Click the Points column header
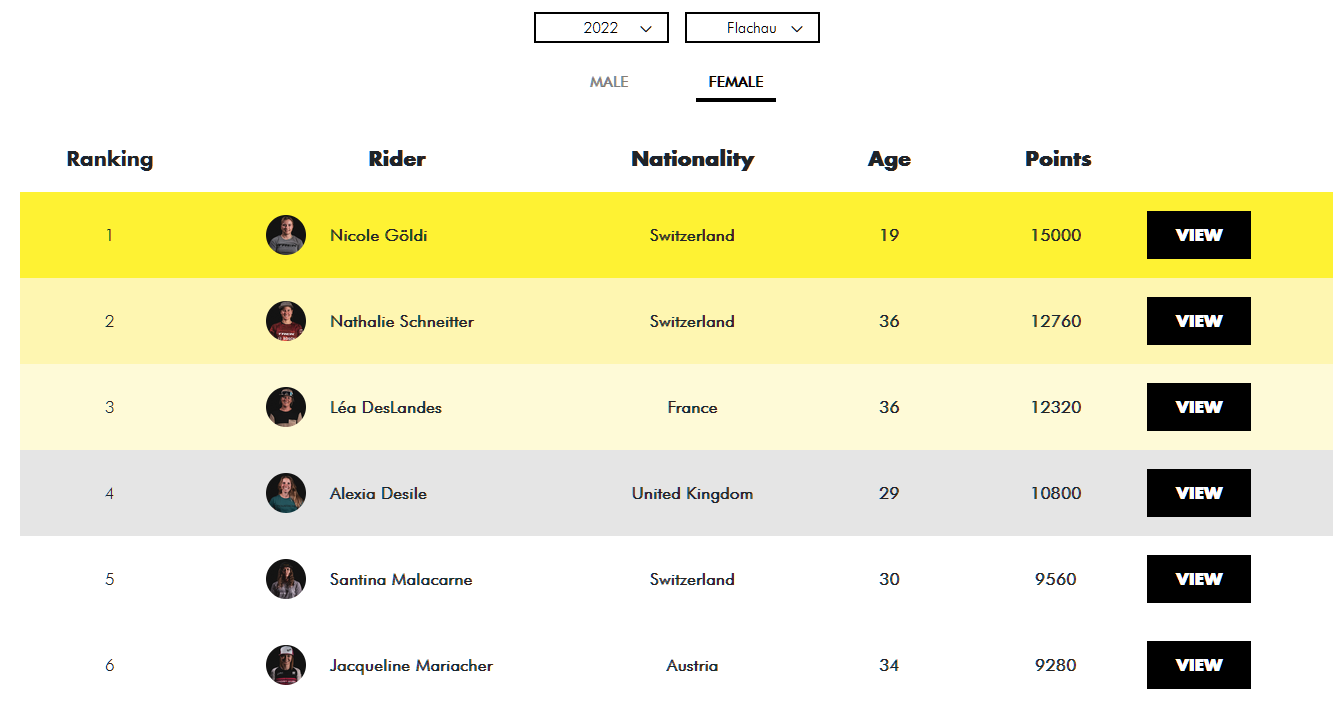 [x=1058, y=159]
